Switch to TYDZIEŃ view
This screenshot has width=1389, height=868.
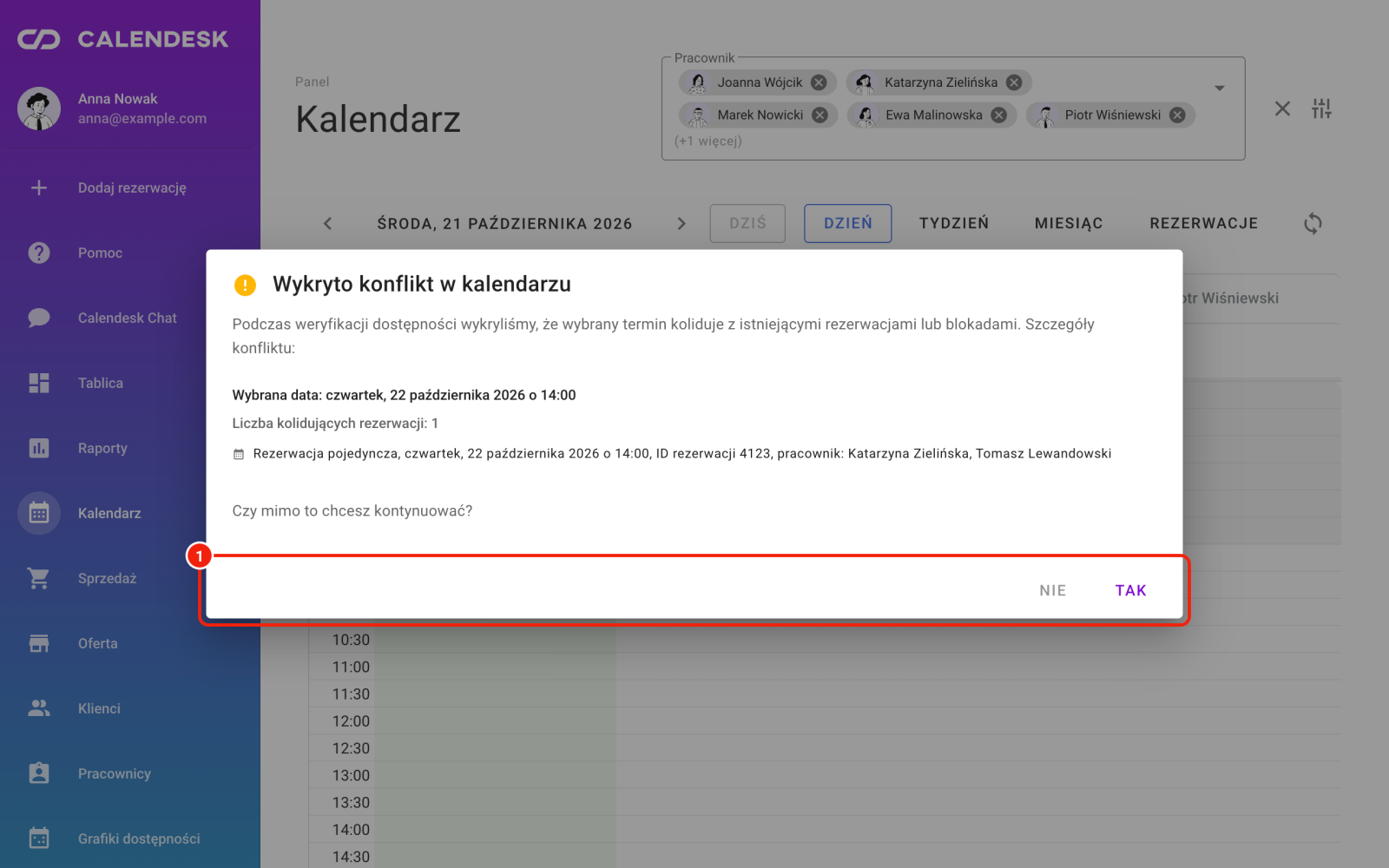[x=954, y=223]
